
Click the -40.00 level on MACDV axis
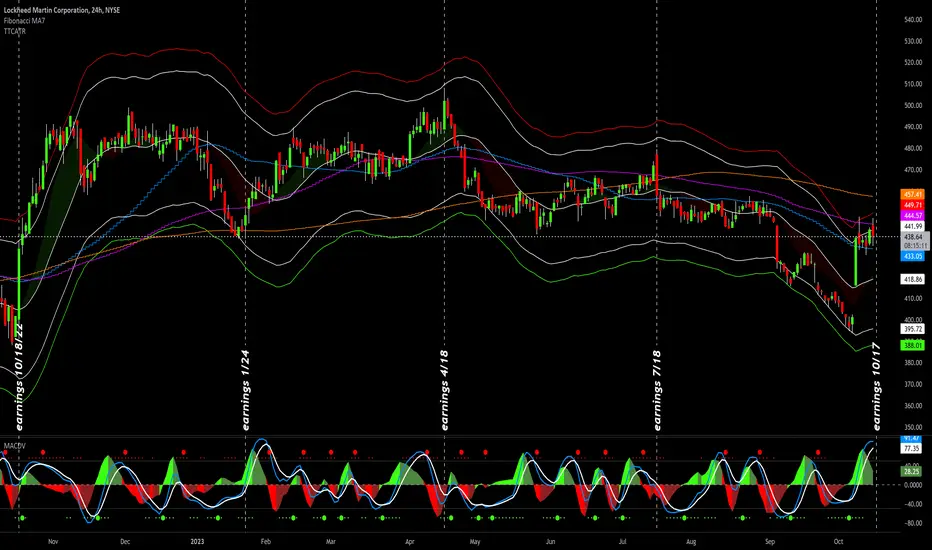click(913, 504)
